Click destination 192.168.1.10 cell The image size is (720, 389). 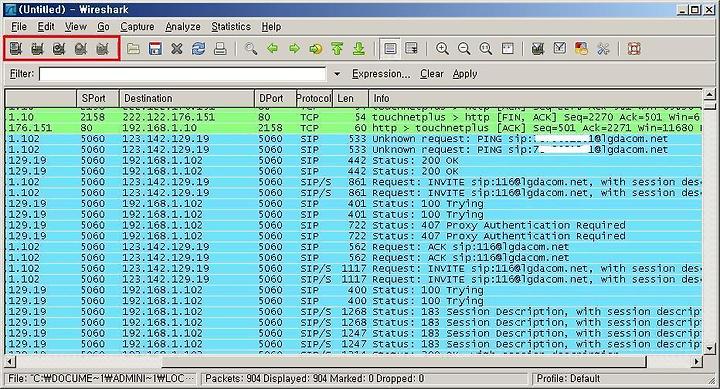point(159,128)
